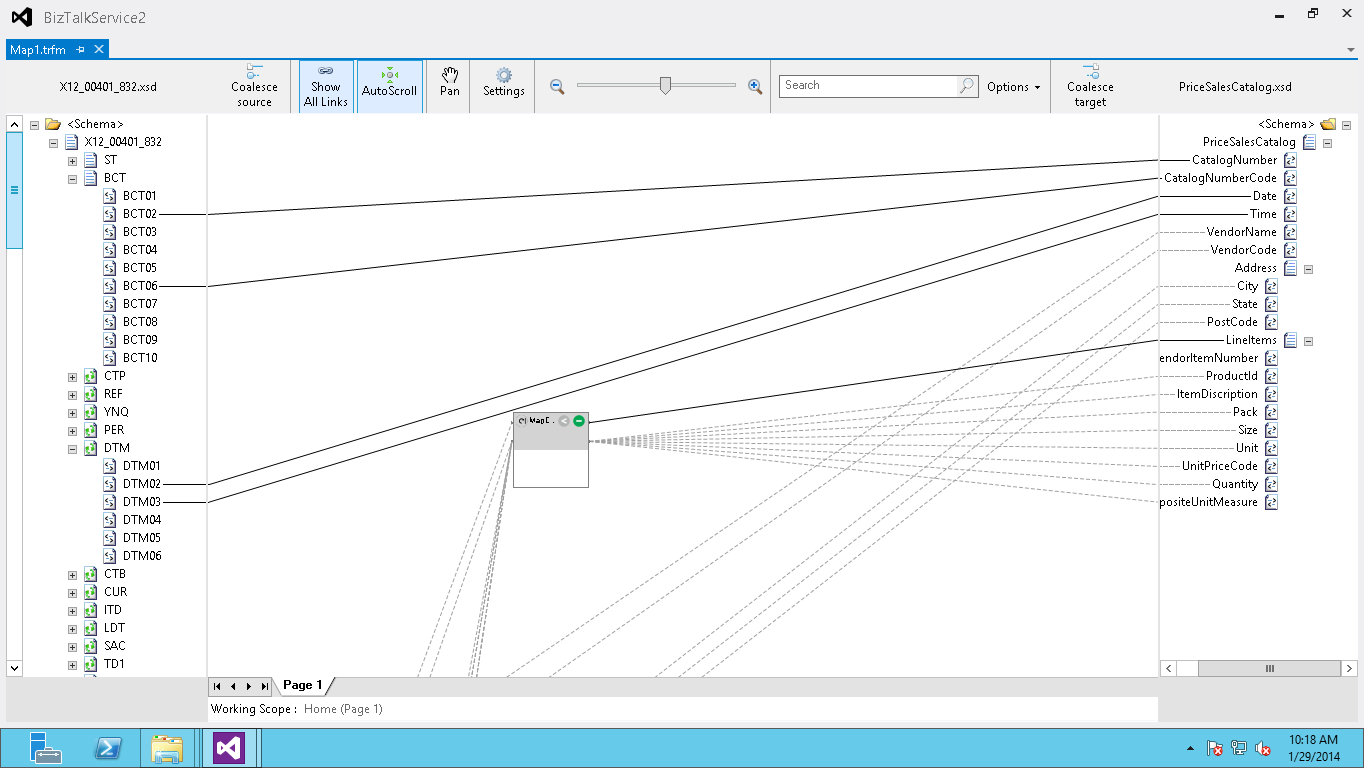Collapse the Address target node
The width and height of the screenshot is (1364, 768).
point(1308,269)
